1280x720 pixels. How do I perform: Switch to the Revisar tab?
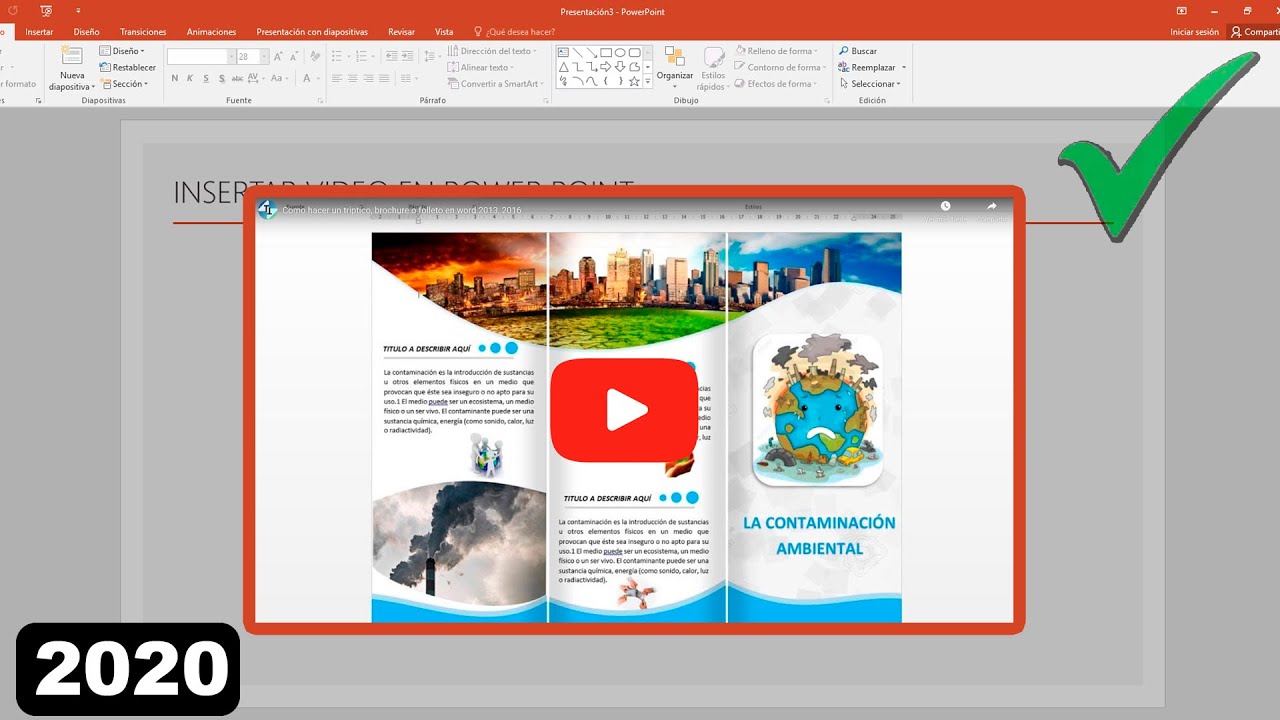coord(401,32)
